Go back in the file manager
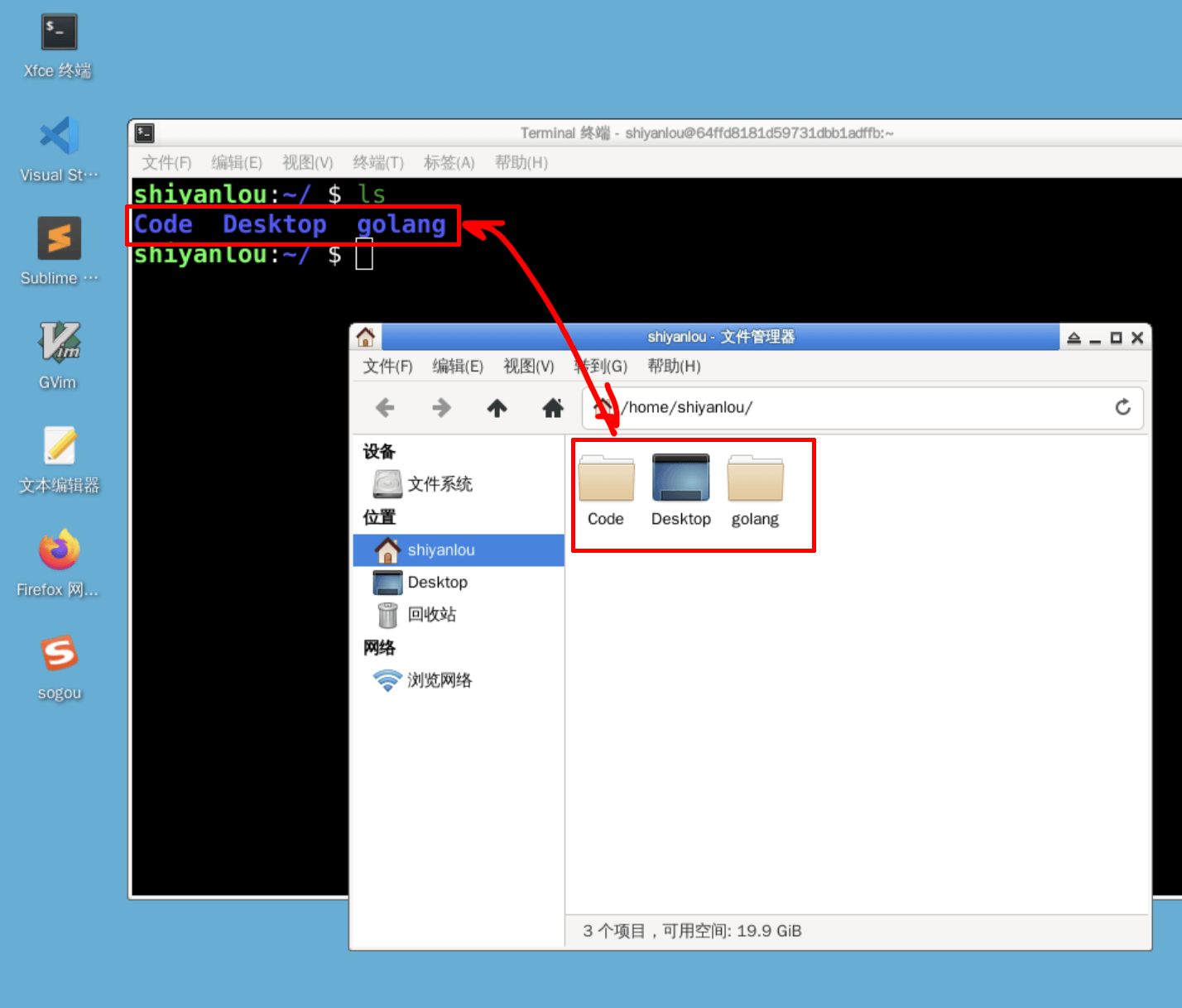The height and width of the screenshot is (1008, 1182). point(385,407)
